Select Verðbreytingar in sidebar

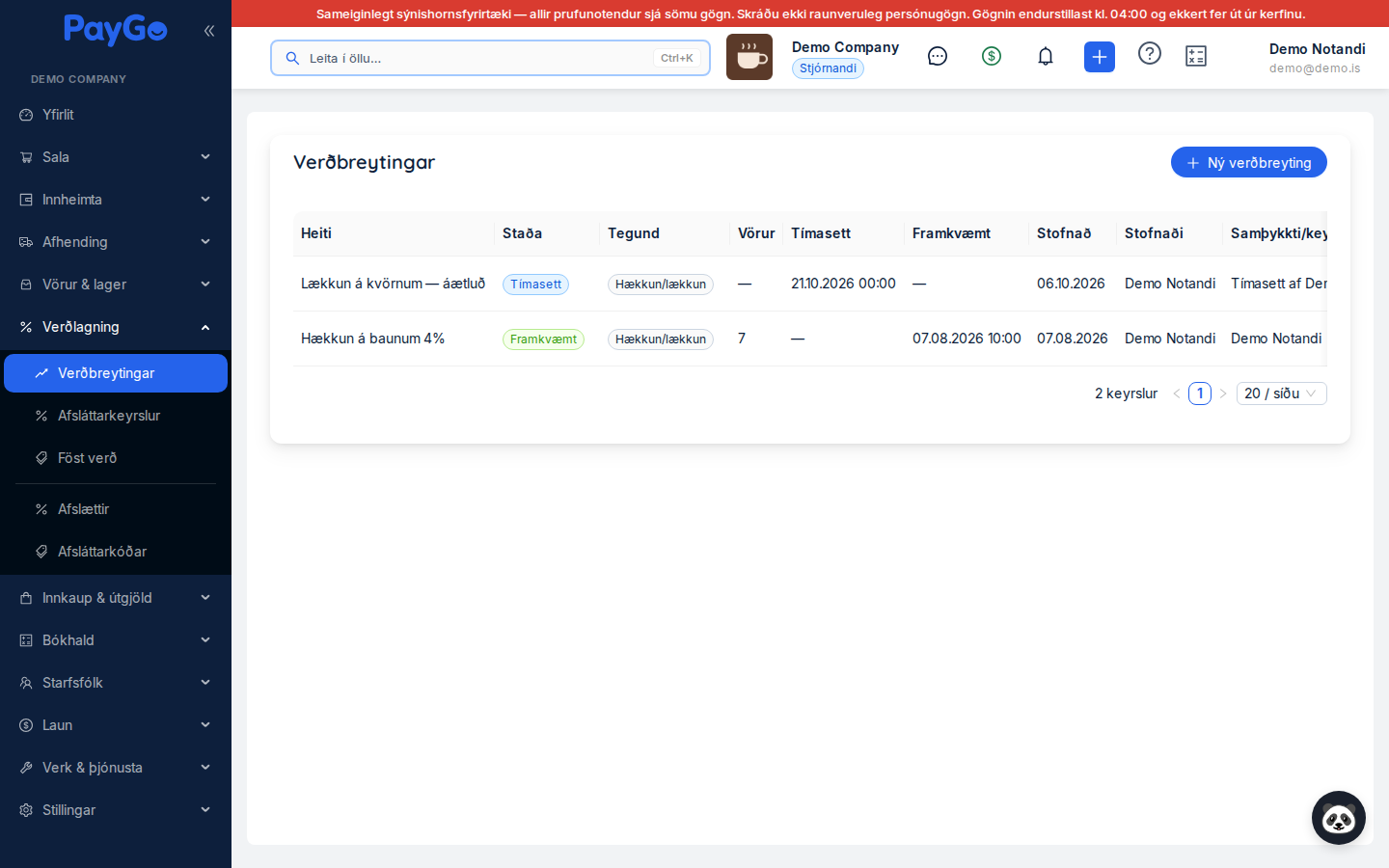tap(116, 373)
